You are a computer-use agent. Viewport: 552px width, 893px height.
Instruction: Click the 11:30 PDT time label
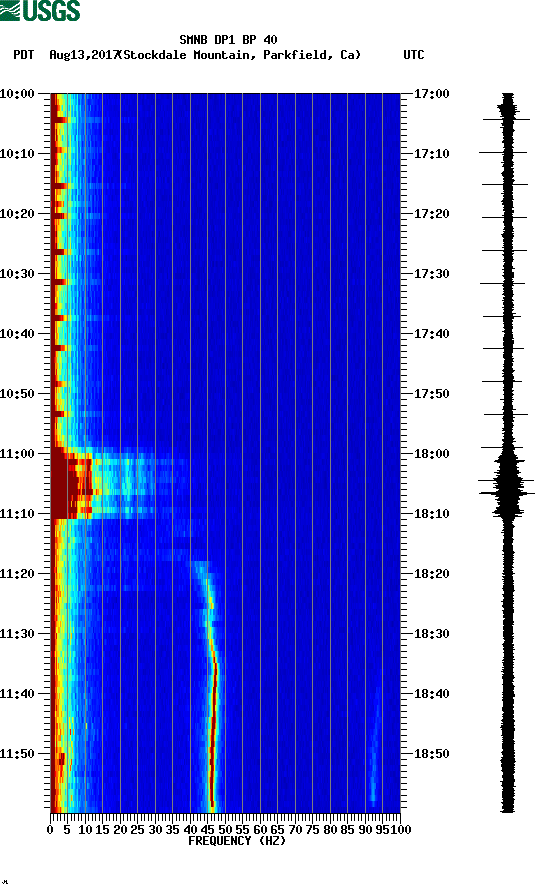(17, 634)
